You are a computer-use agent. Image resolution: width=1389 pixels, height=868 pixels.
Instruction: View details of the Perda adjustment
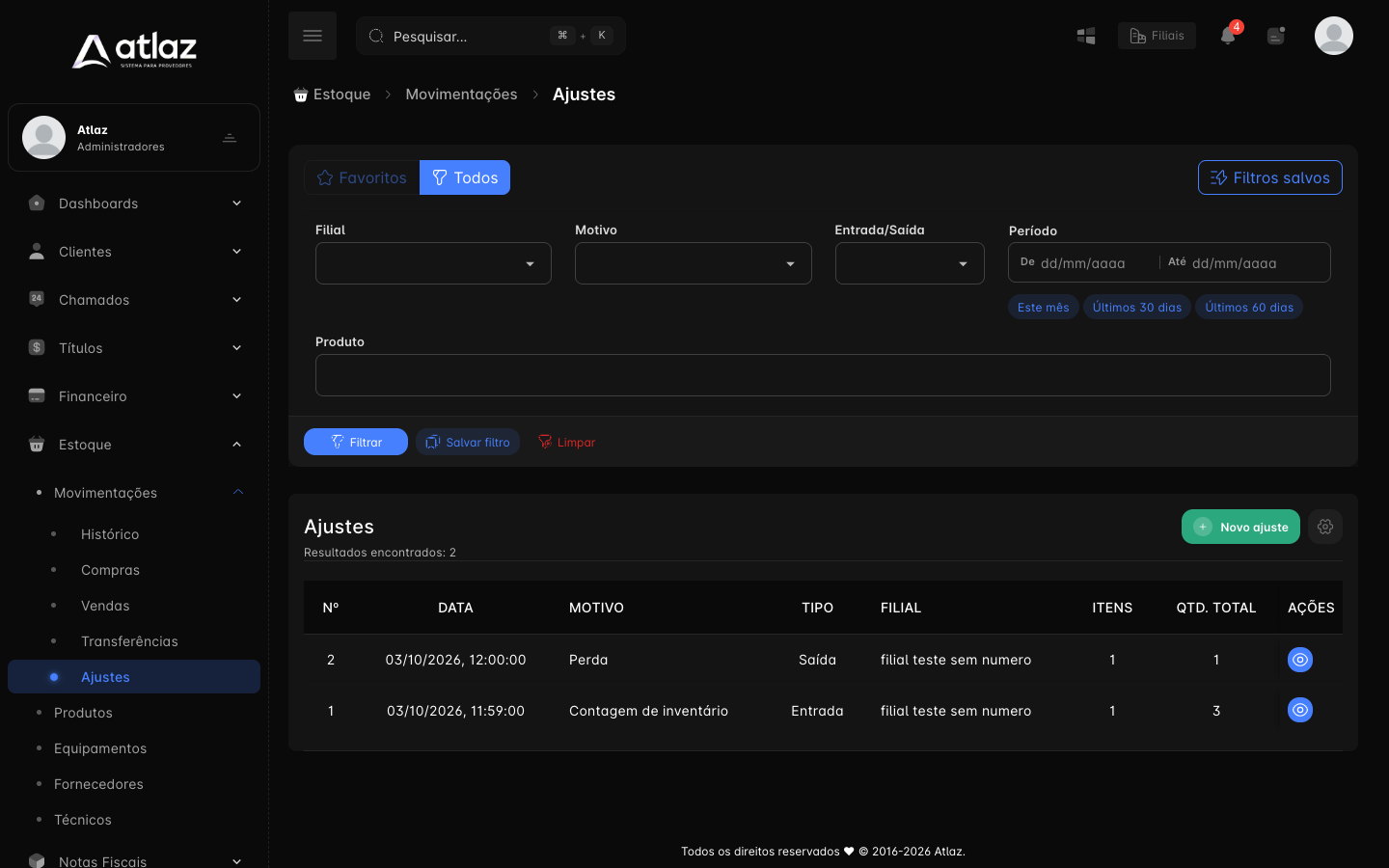point(1300,660)
